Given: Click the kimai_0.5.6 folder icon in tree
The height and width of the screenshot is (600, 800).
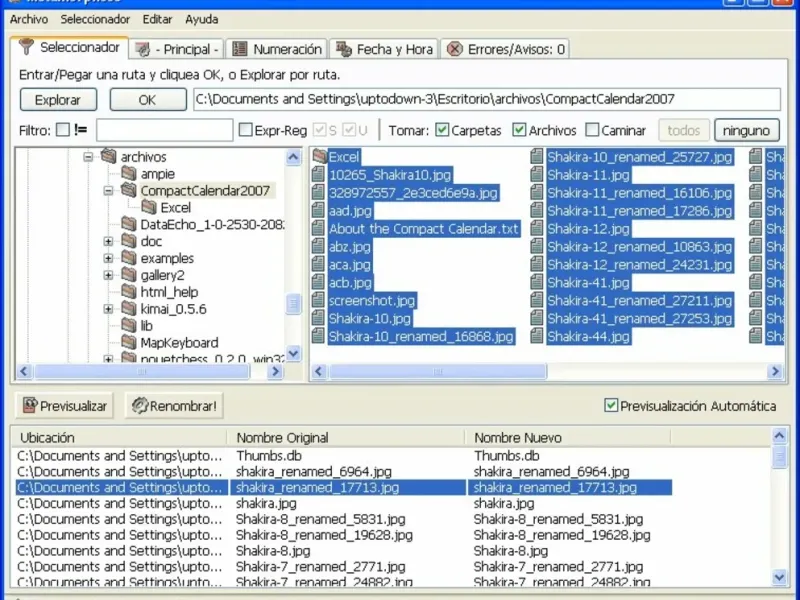Looking at the screenshot, I should click(129, 308).
